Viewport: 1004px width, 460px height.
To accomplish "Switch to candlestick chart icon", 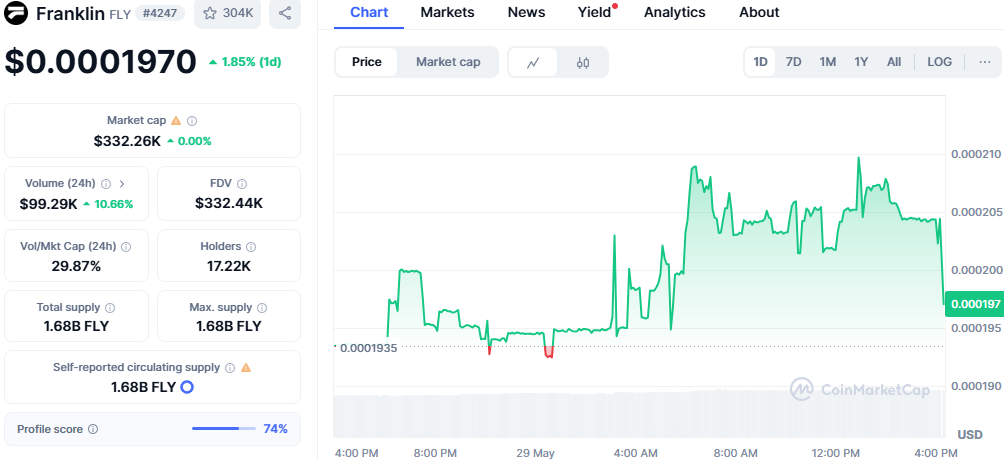I will [x=583, y=62].
